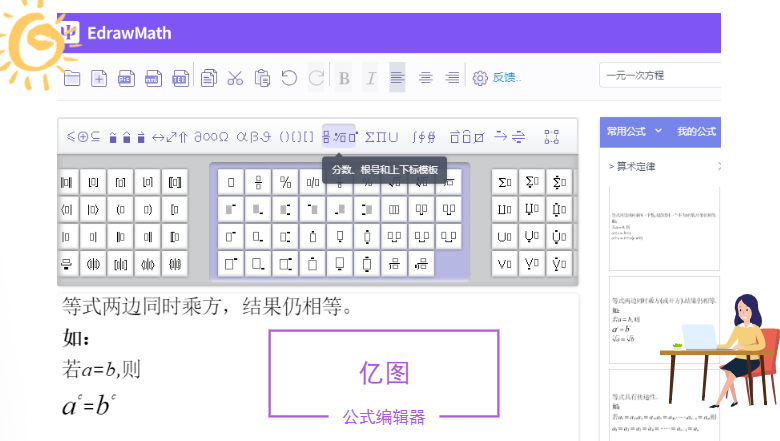
Task: Insert the % slanted fraction template
Action: coord(286,182)
